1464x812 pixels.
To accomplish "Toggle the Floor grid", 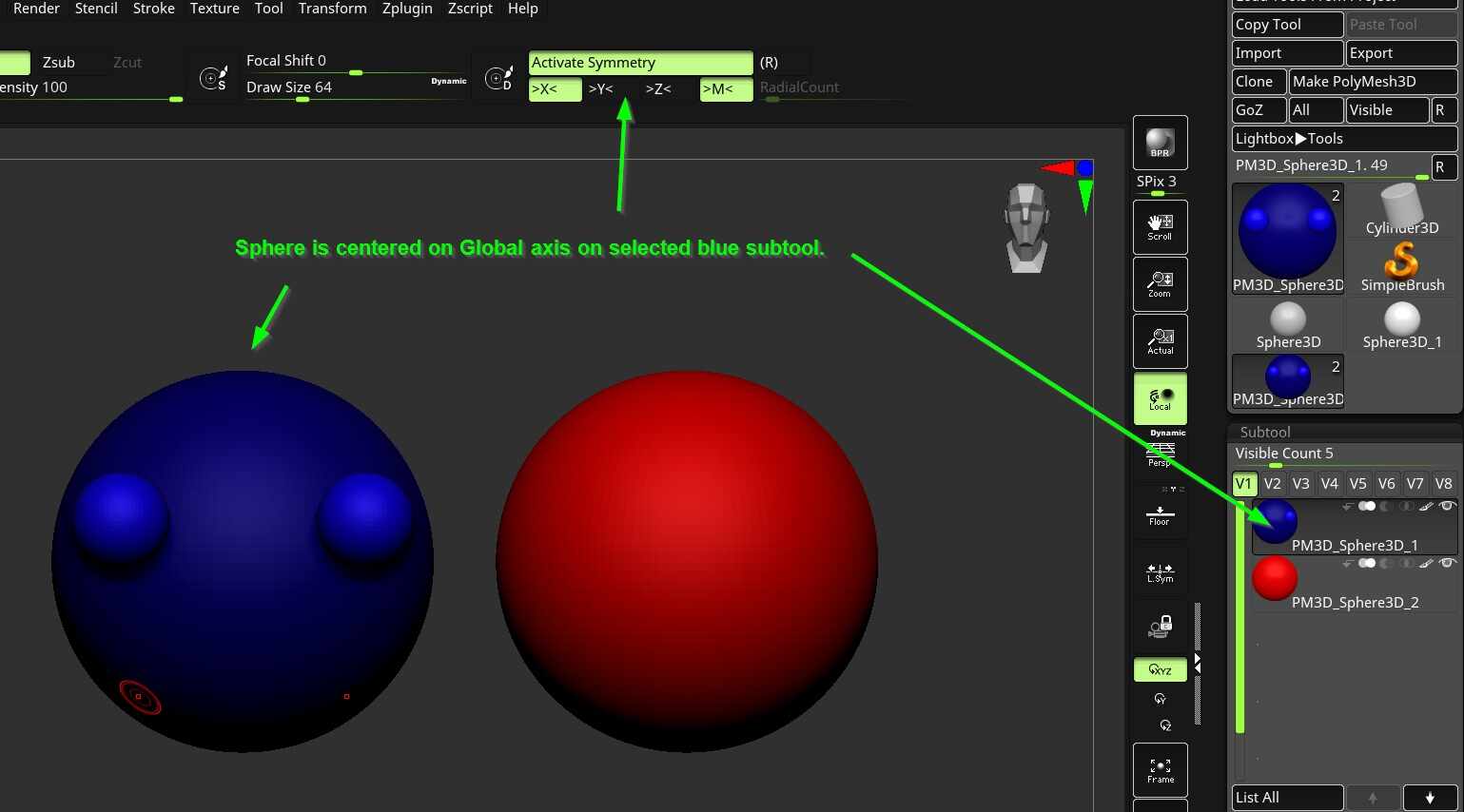I will [1160, 513].
